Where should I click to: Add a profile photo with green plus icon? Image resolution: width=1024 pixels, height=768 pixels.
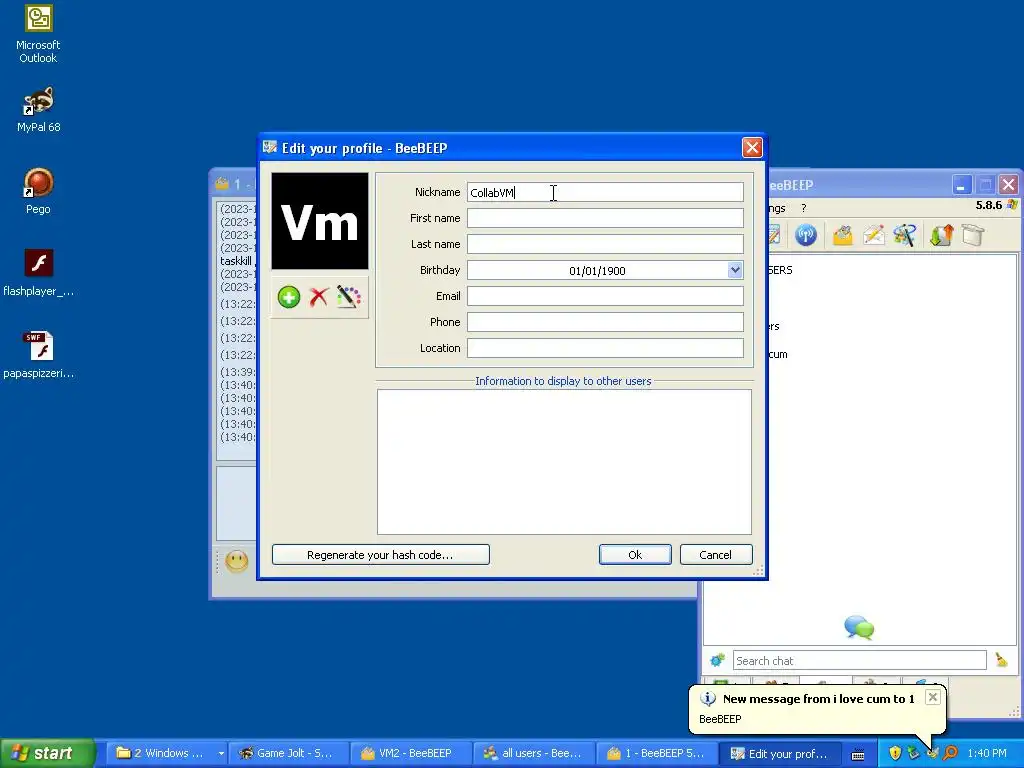[289, 297]
